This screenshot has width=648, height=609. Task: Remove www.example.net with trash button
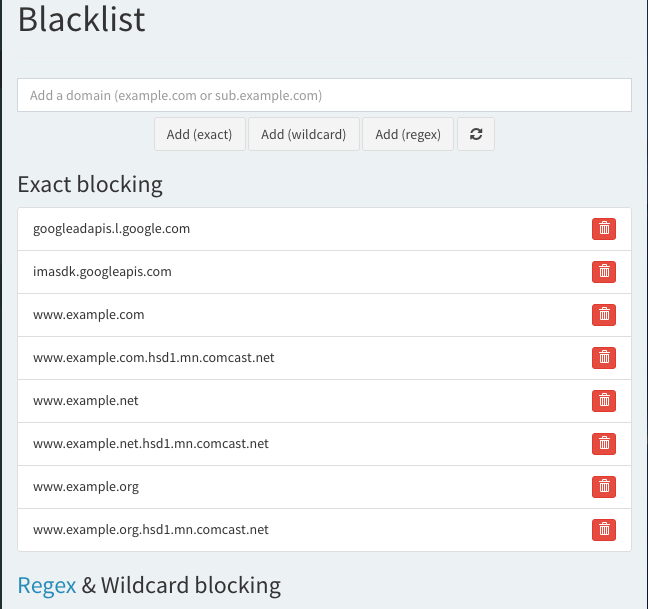pos(604,401)
